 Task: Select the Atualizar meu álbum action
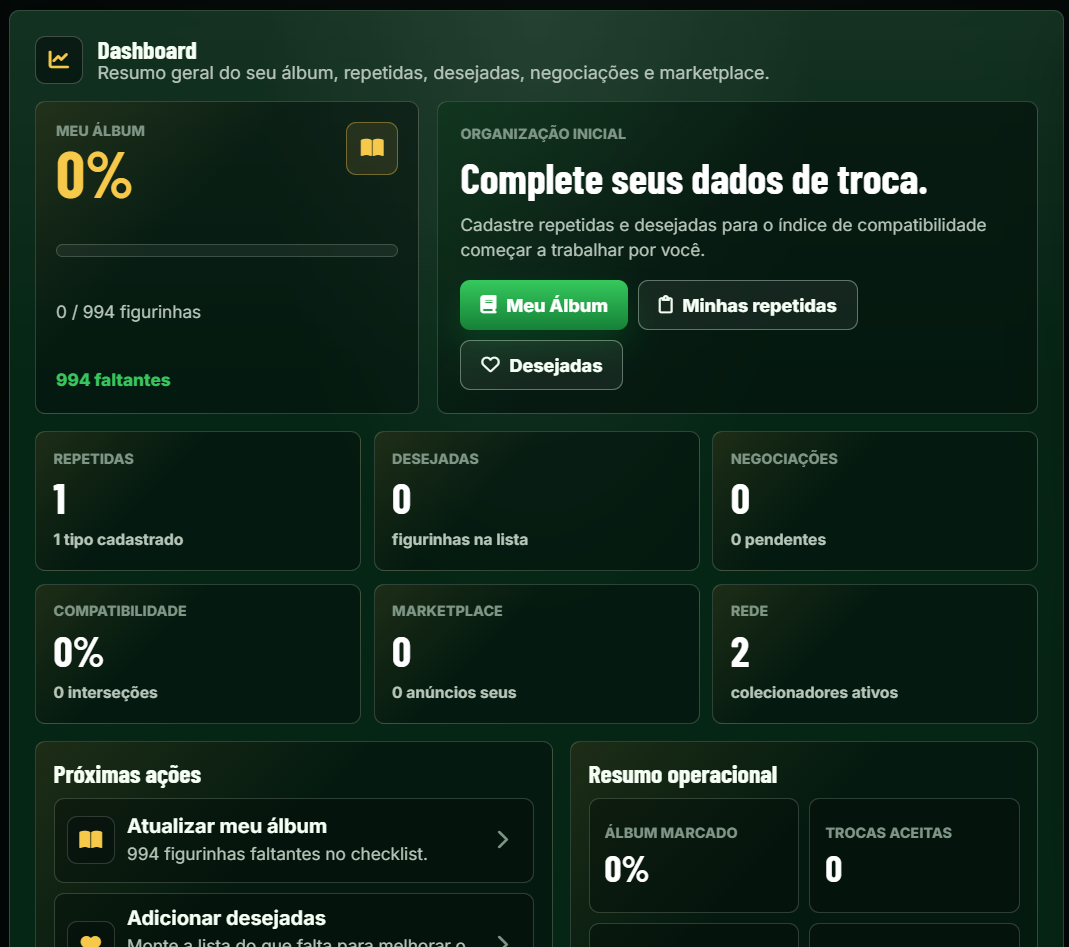click(x=293, y=840)
